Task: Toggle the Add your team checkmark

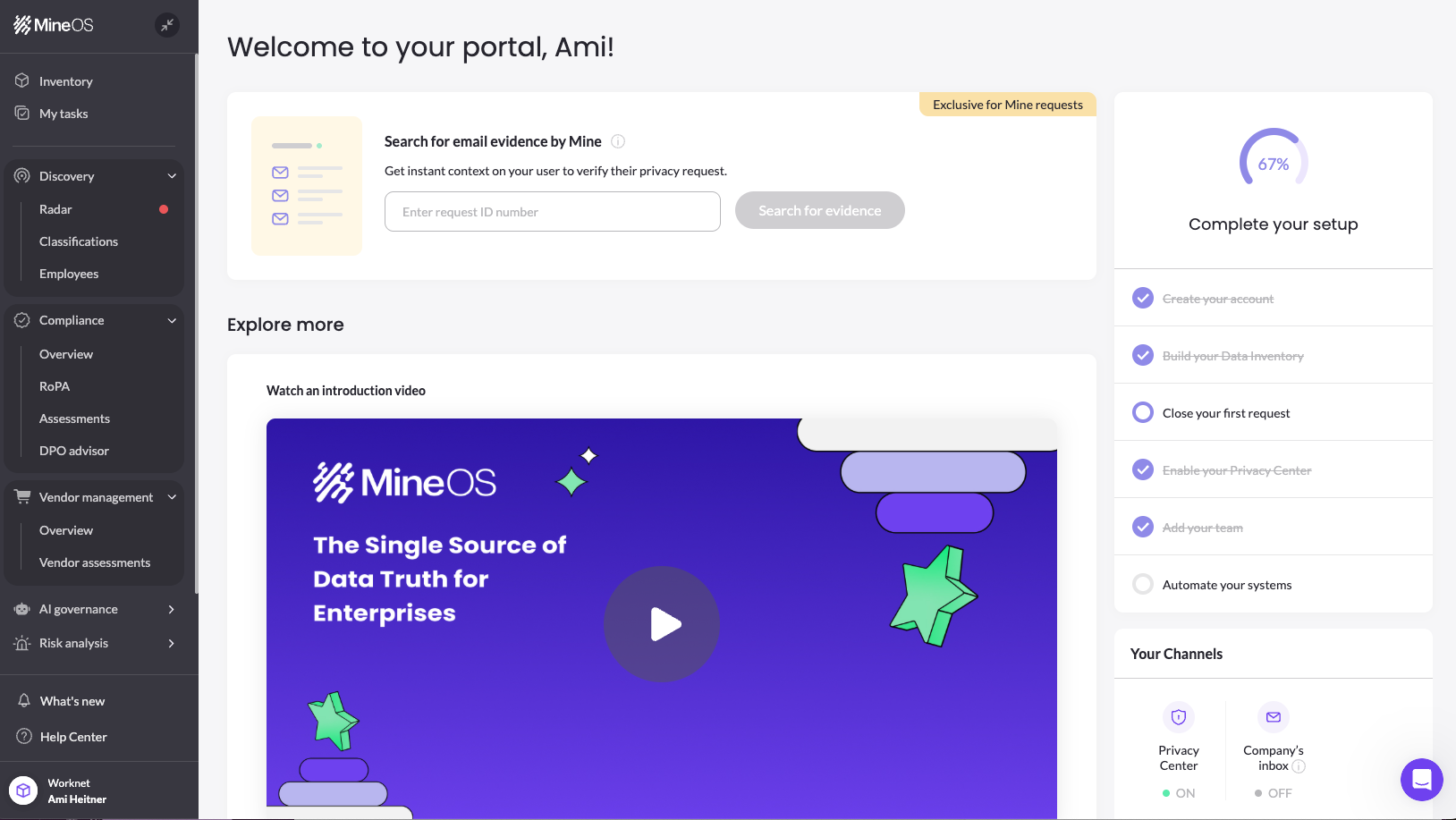Action: coord(1143,527)
